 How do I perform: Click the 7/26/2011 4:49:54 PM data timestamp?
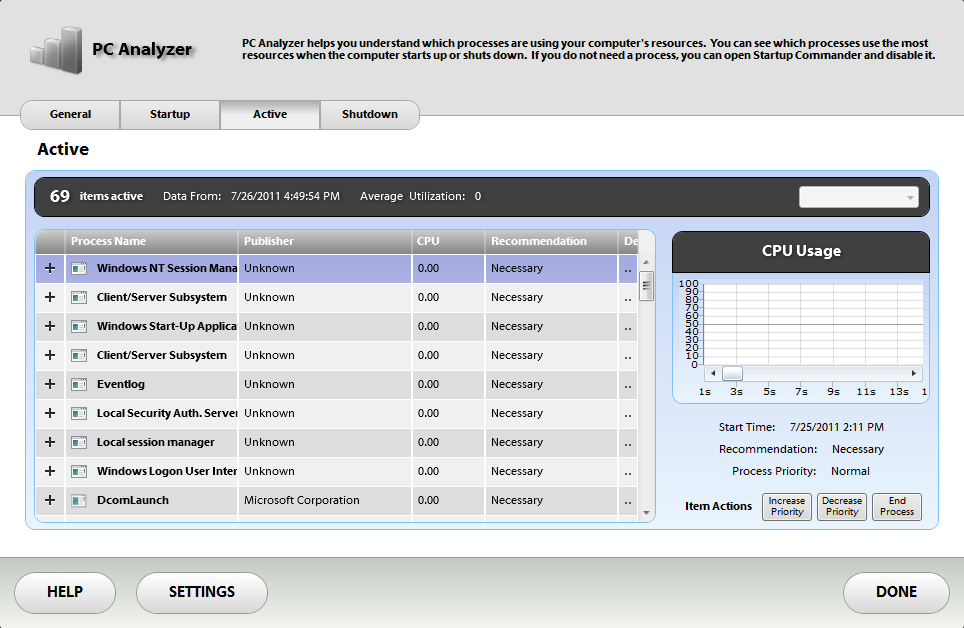(x=285, y=196)
